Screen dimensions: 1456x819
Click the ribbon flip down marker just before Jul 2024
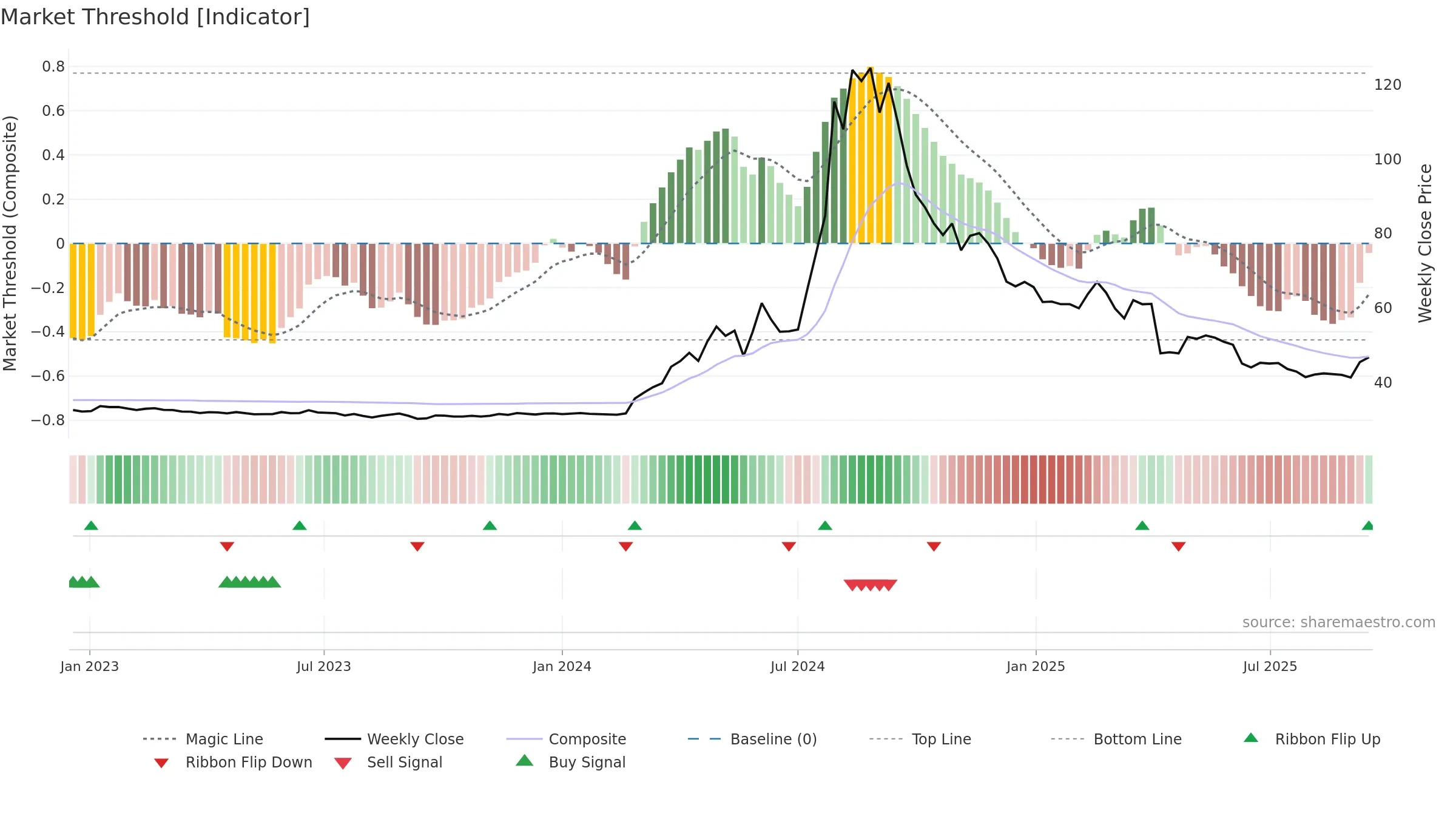pyautogui.click(x=789, y=547)
